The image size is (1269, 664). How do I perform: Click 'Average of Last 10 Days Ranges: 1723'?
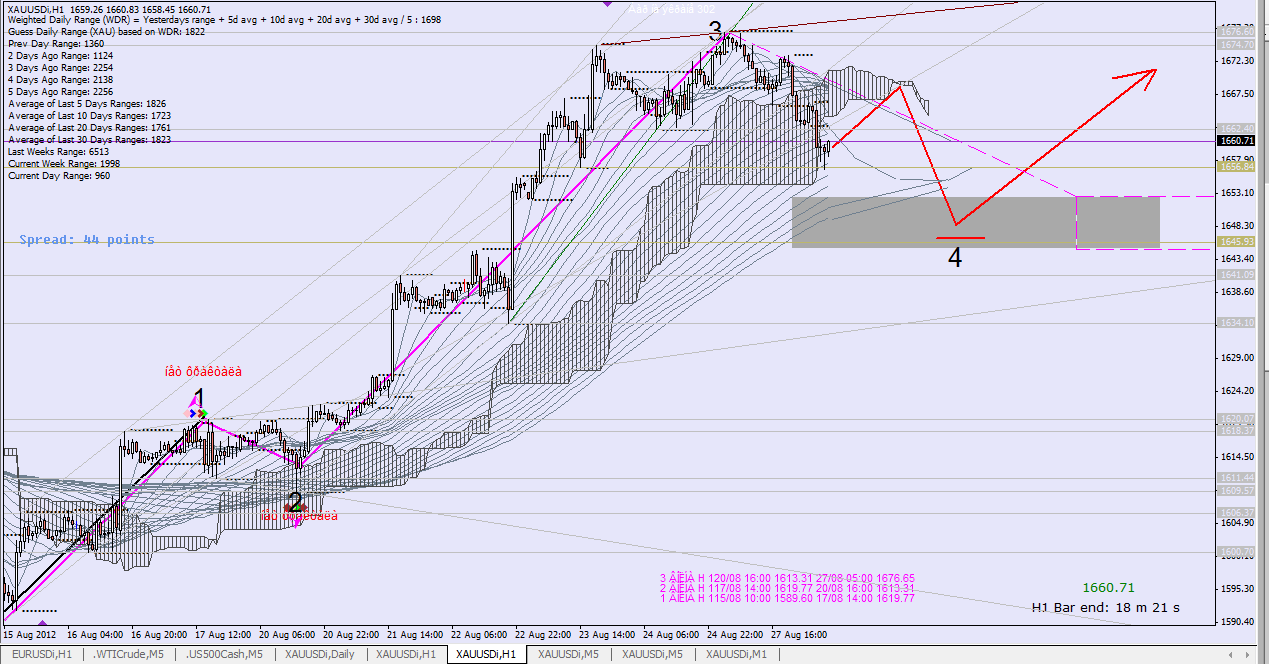click(89, 116)
